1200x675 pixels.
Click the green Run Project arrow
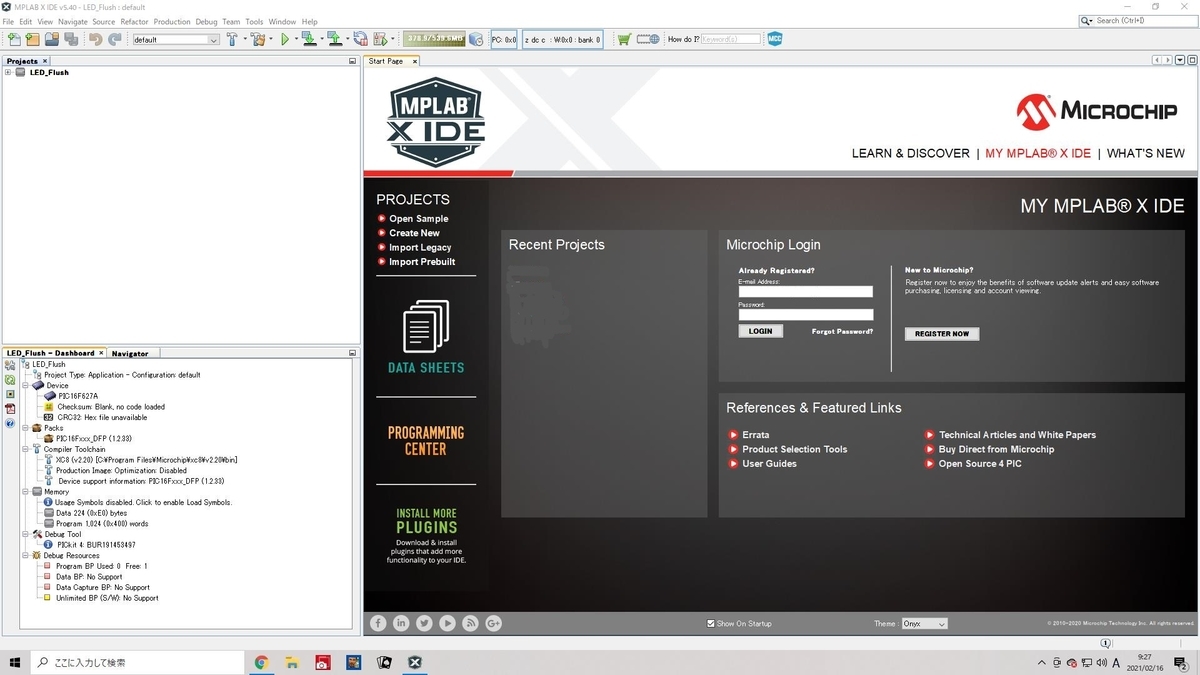pyautogui.click(x=285, y=39)
